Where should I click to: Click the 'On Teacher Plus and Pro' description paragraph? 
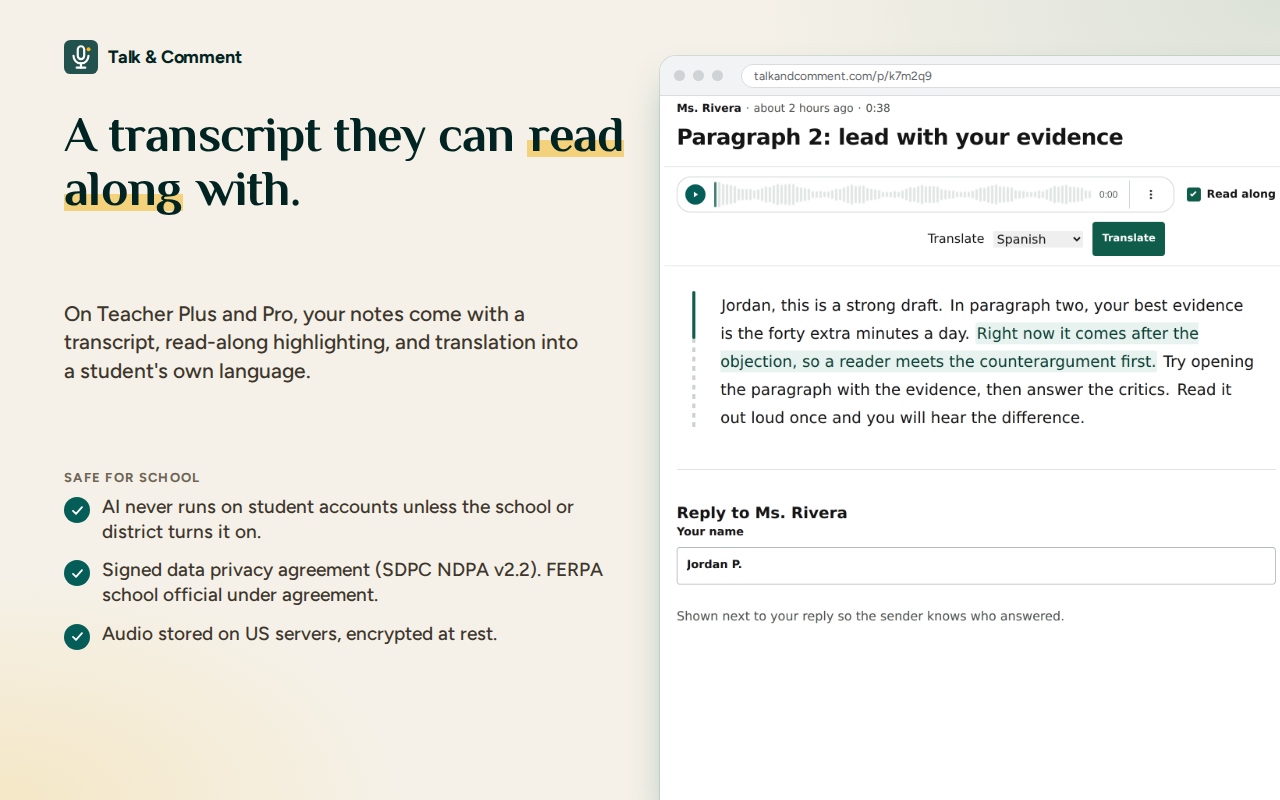[321, 342]
